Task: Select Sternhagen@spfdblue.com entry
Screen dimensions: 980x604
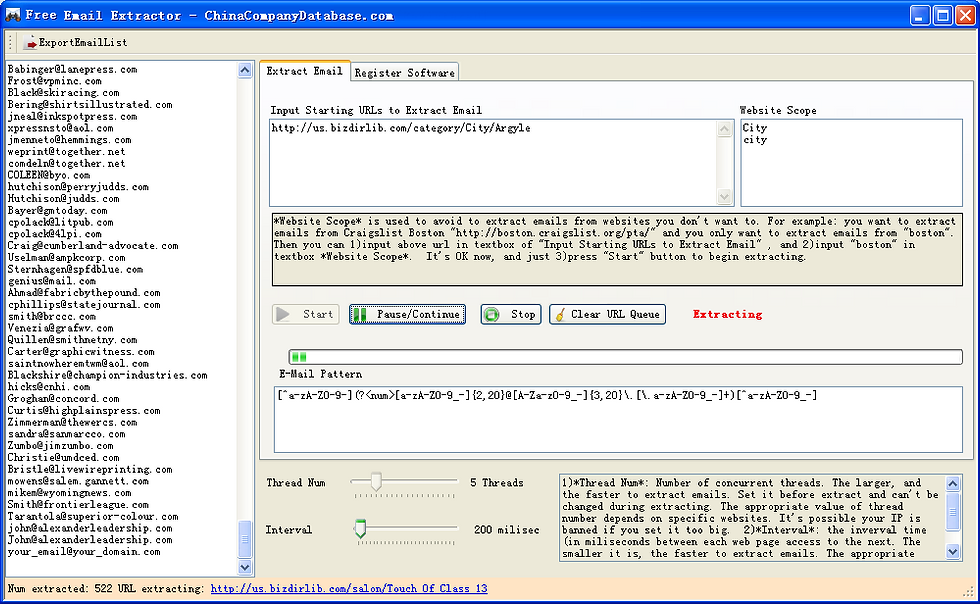Action: coord(75,269)
